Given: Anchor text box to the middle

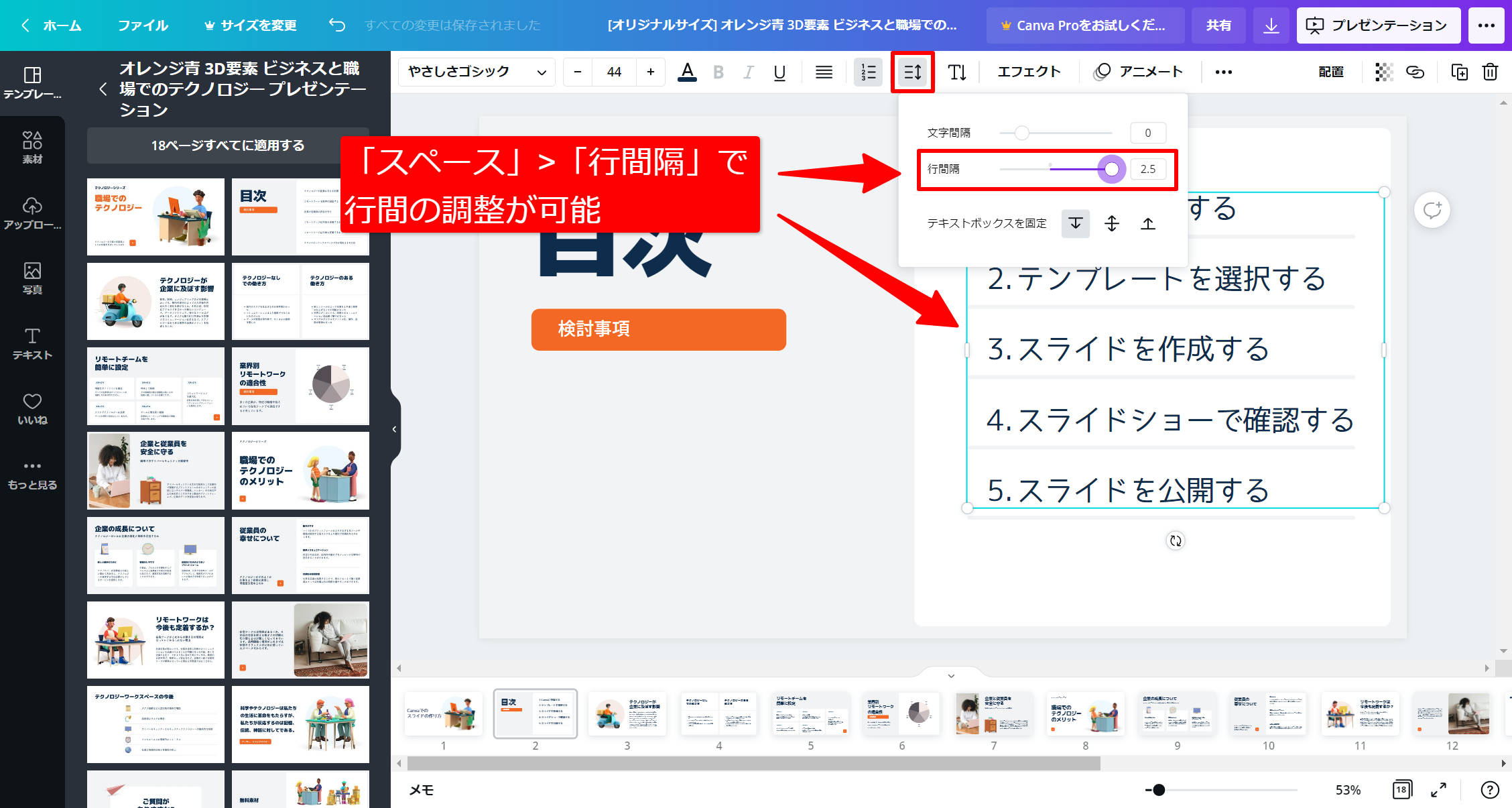Looking at the screenshot, I should (1112, 223).
